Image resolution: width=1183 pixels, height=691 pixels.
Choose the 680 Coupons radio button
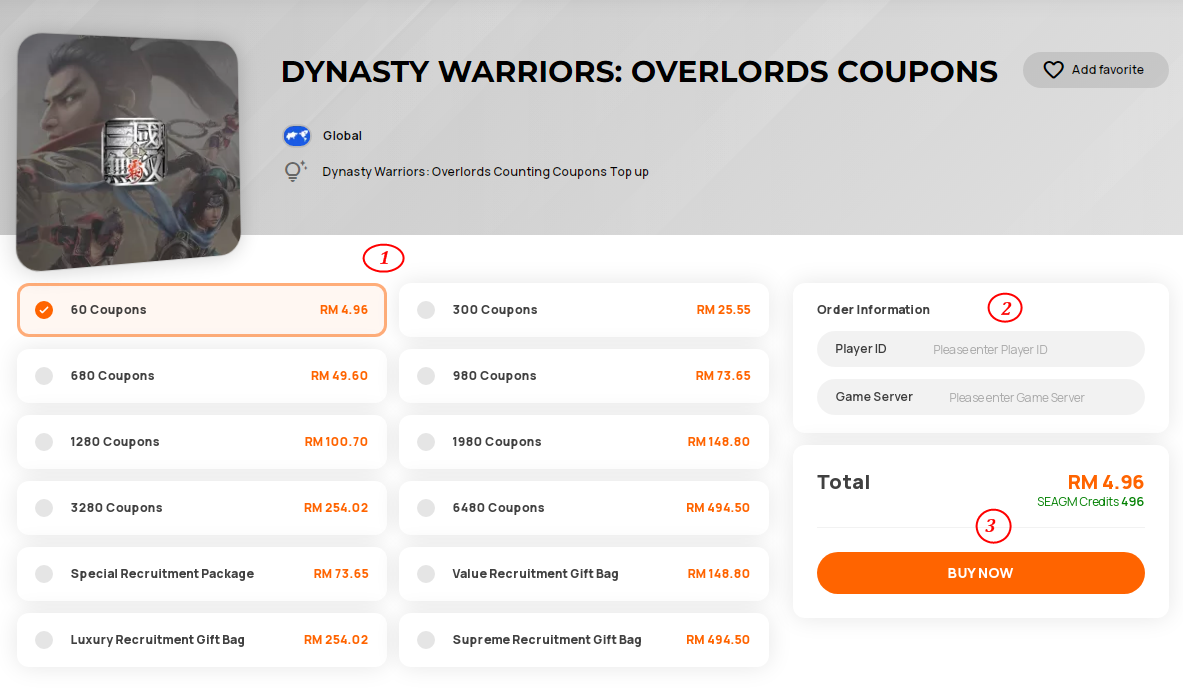click(x=44, y=376)
